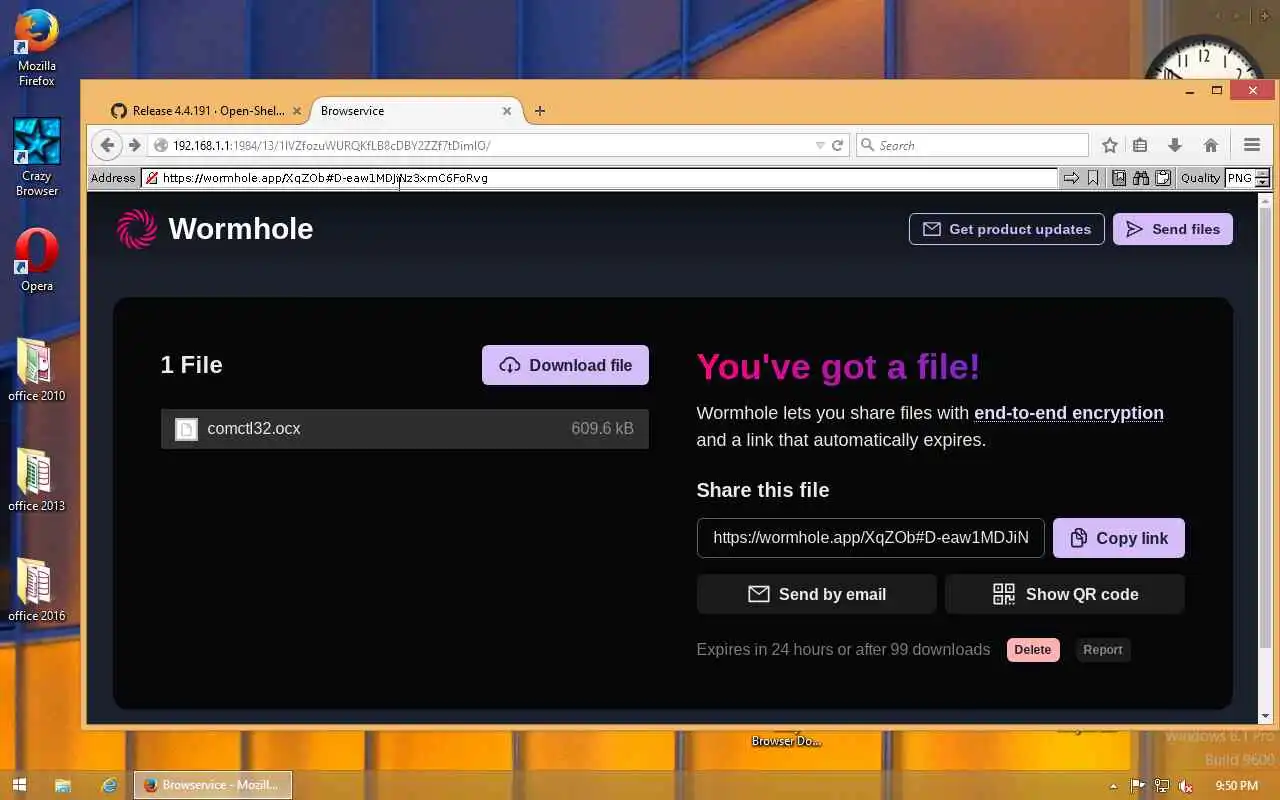Select the comctl32.ocx file row name

click(x=254, y=429)
